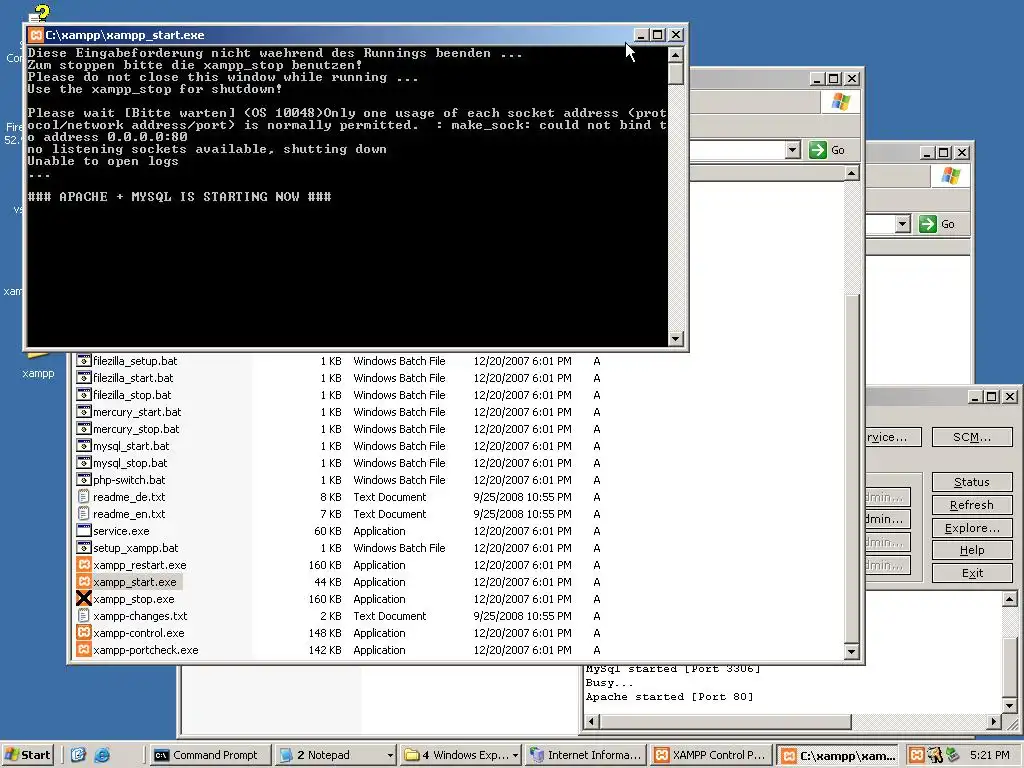
Task: Click the green Go arrow in the rear Explorer window
Action: [927, 224]
